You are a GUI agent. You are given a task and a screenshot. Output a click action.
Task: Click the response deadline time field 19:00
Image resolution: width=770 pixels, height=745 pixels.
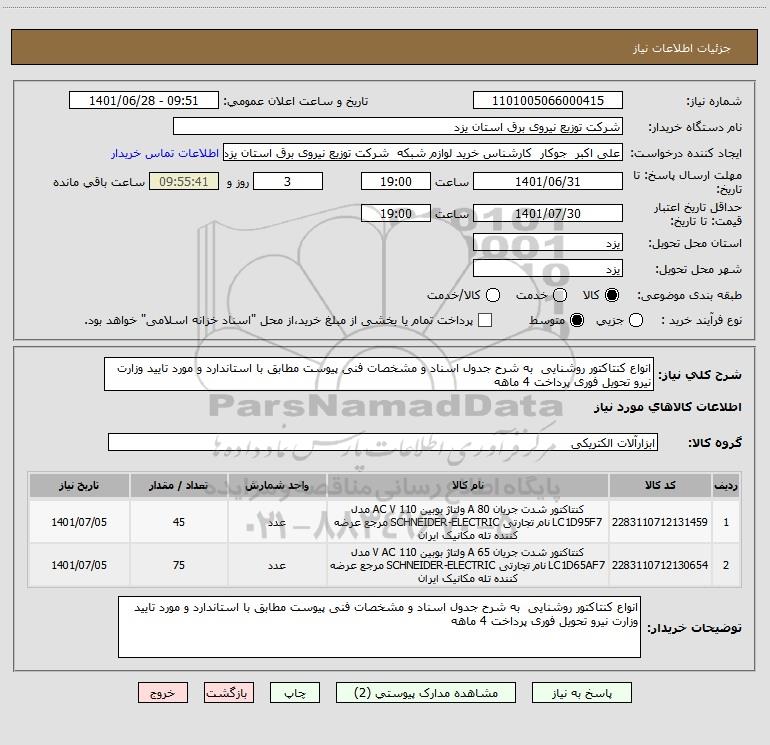click(396, 181)
